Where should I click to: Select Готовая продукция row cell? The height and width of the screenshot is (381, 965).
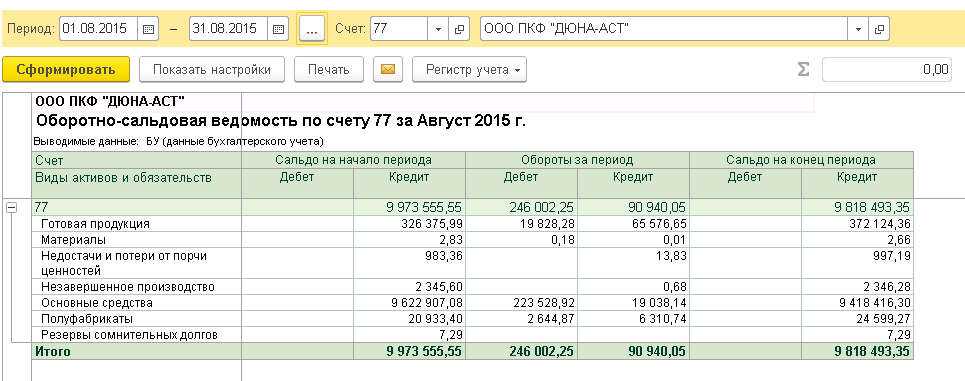coord(137,224)
